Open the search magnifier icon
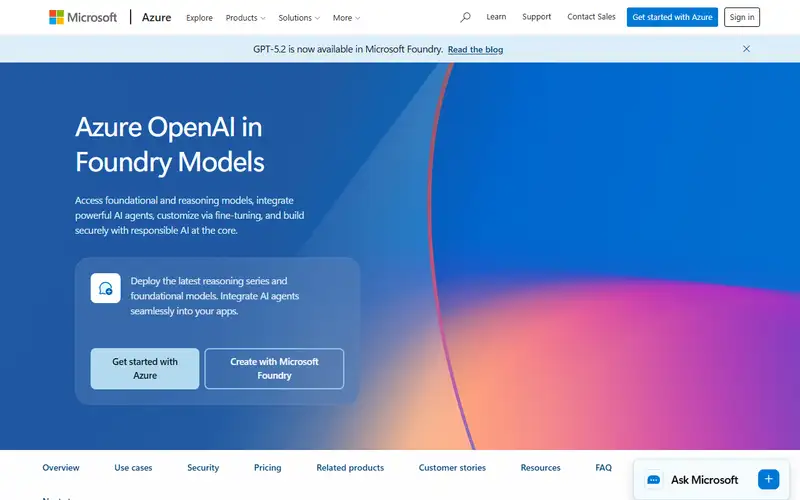This screenshot has height=500, width=800. (x=465, y=17)
